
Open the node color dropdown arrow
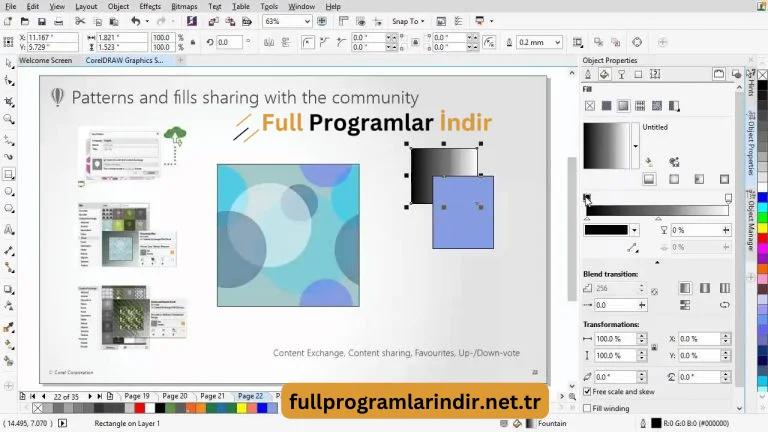[634, 230]
